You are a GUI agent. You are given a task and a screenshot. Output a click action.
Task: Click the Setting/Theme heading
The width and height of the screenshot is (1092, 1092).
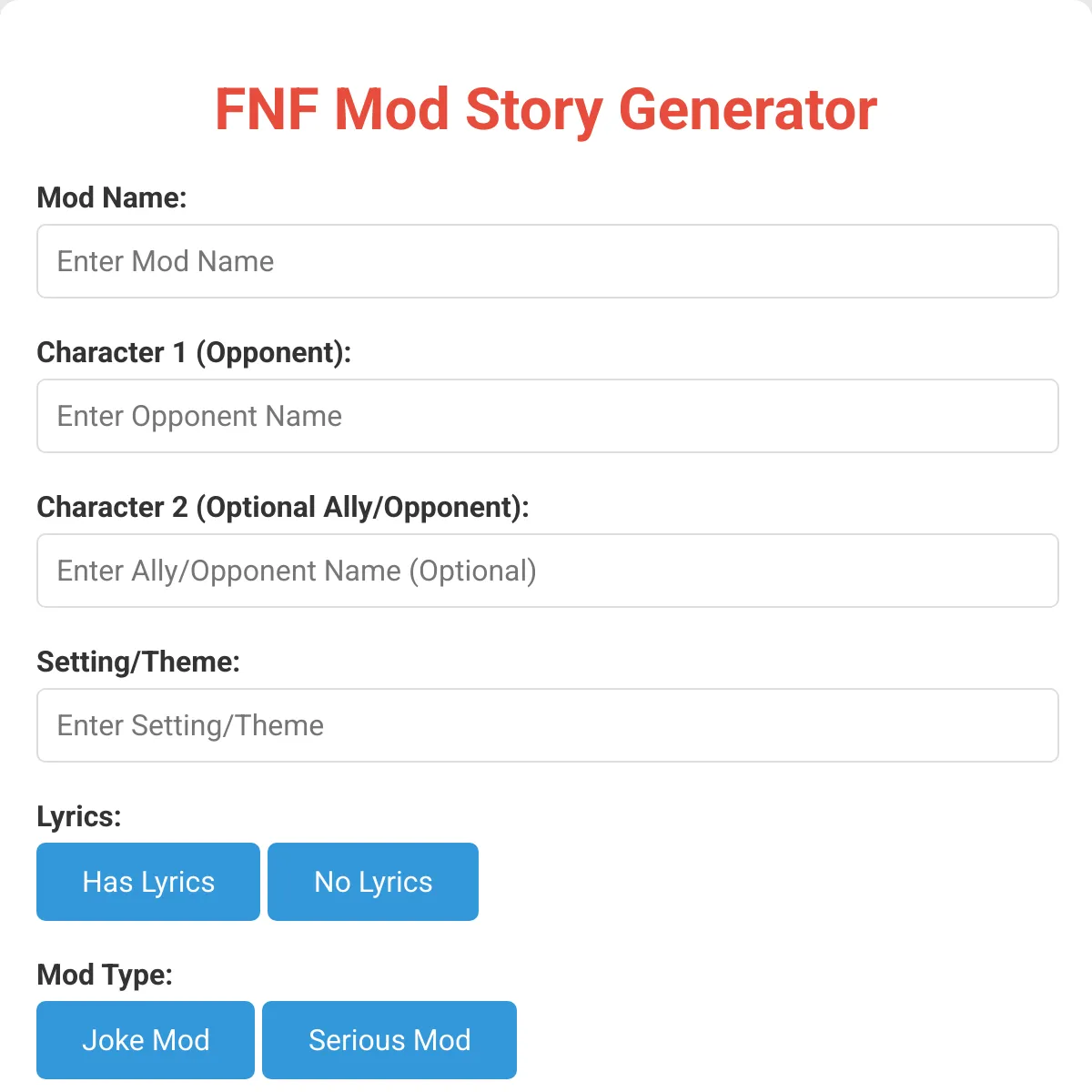pos(137,662)
